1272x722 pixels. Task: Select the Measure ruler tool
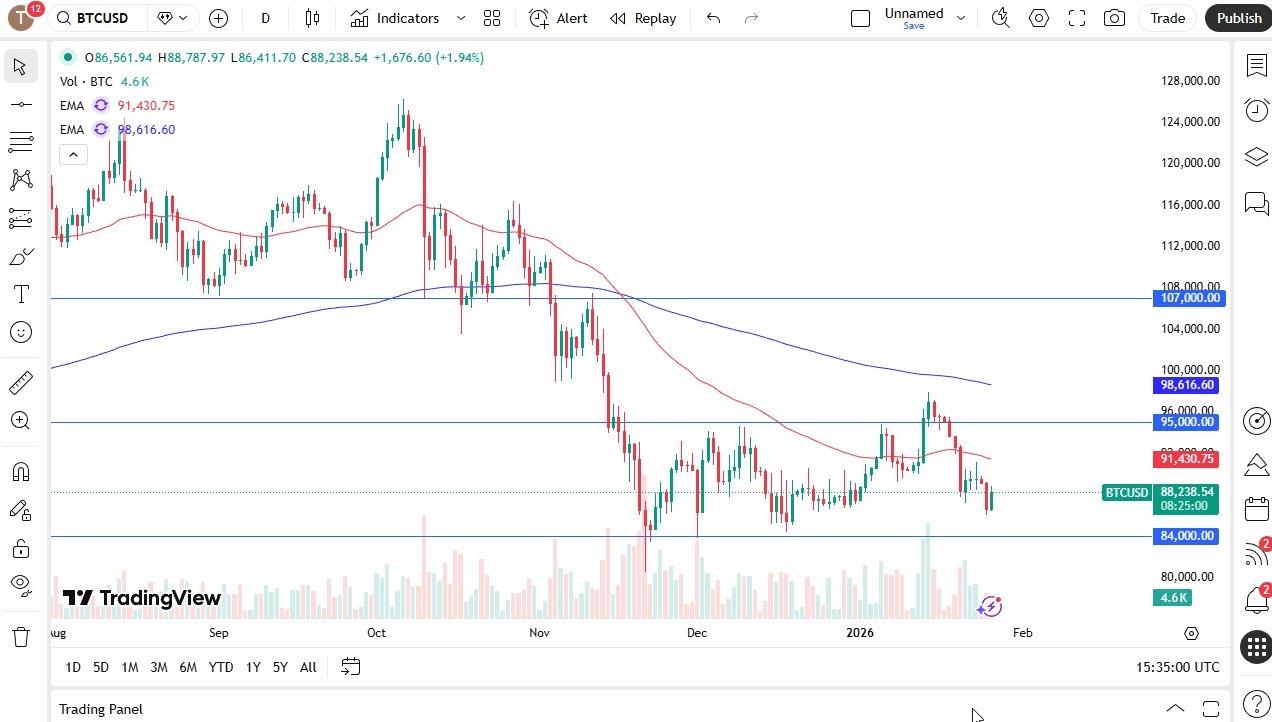pos(20,382)
